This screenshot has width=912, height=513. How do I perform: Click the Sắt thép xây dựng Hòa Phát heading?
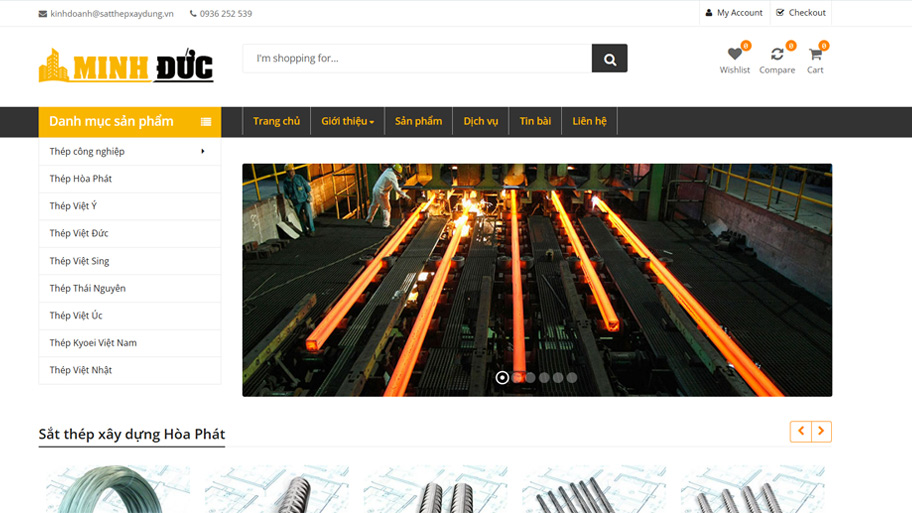coord(131,434)
